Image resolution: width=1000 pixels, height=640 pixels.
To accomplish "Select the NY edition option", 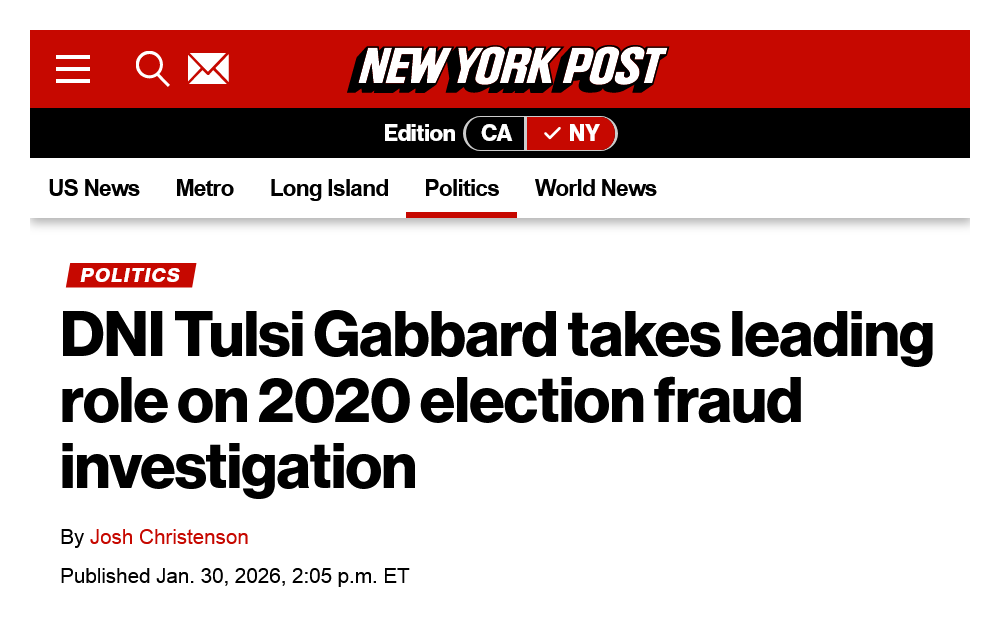I will point(583,134).
